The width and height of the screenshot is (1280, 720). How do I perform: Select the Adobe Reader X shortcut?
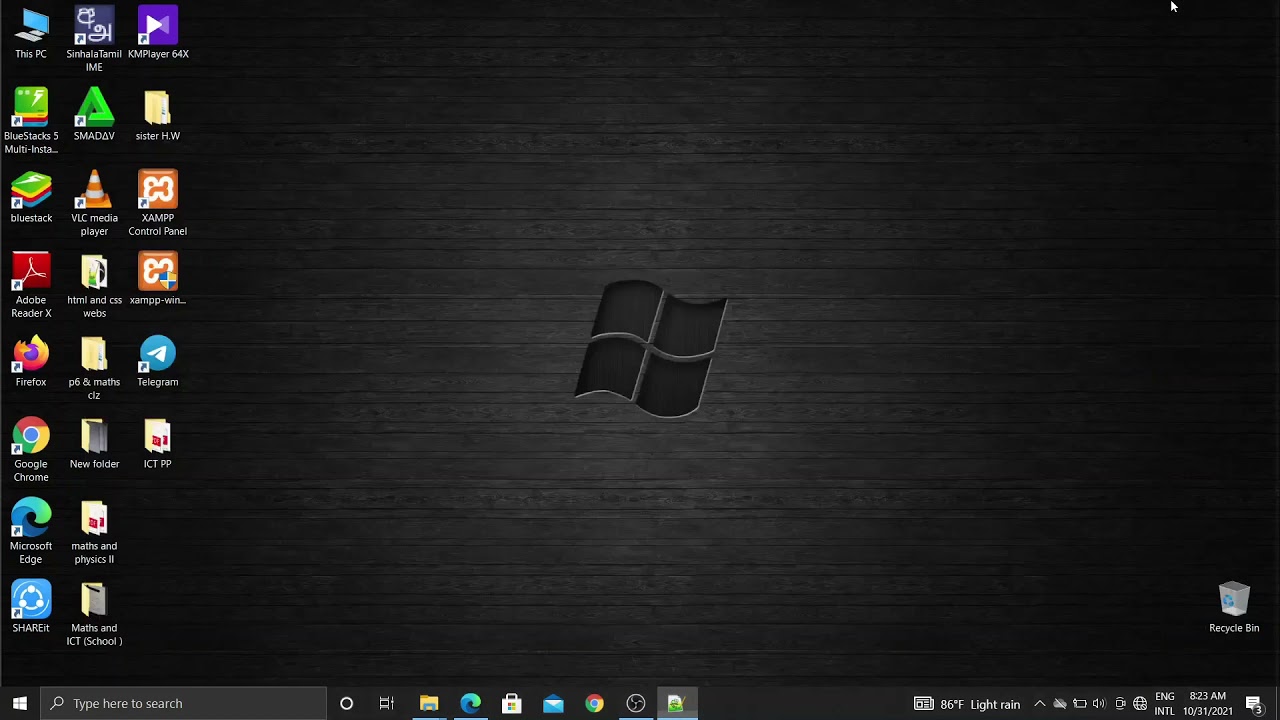31,286
